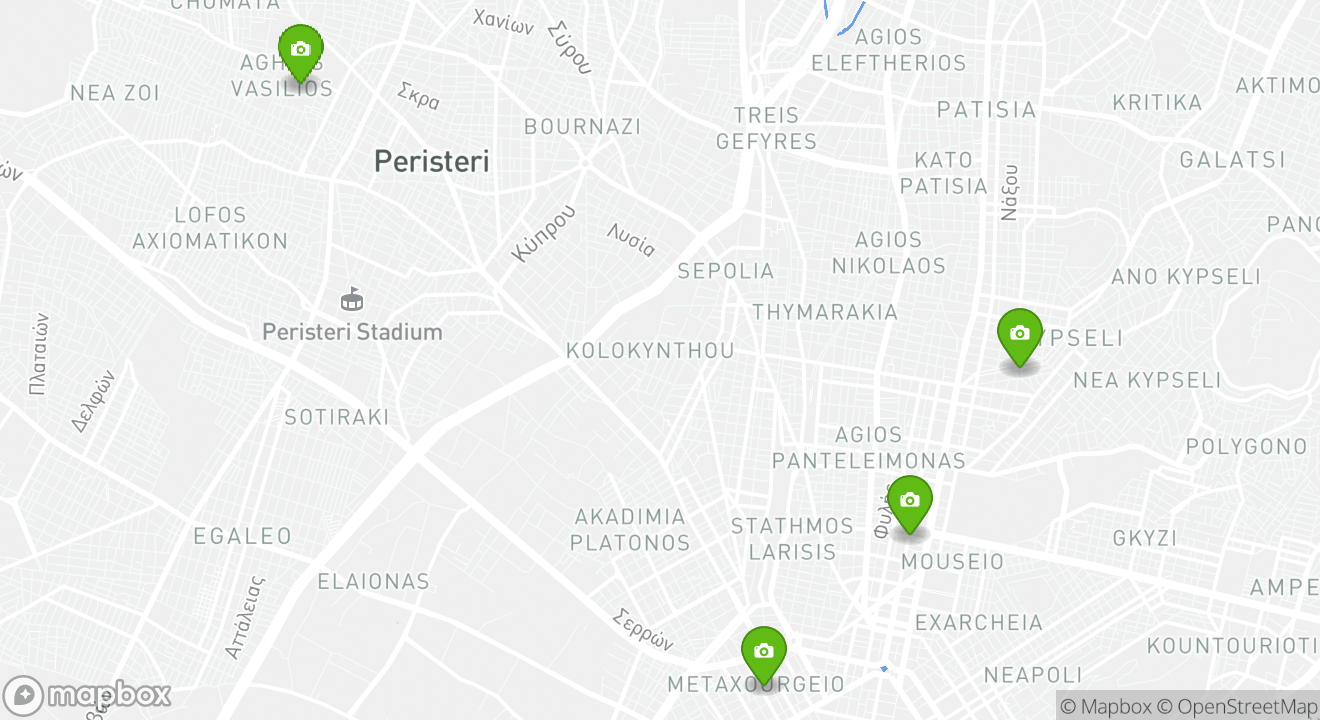Image resolution: width=1320 pixels, height=720 pixels.
Task: Select the EXARCHEIA neighborhood label
Action: click(979, 623)
